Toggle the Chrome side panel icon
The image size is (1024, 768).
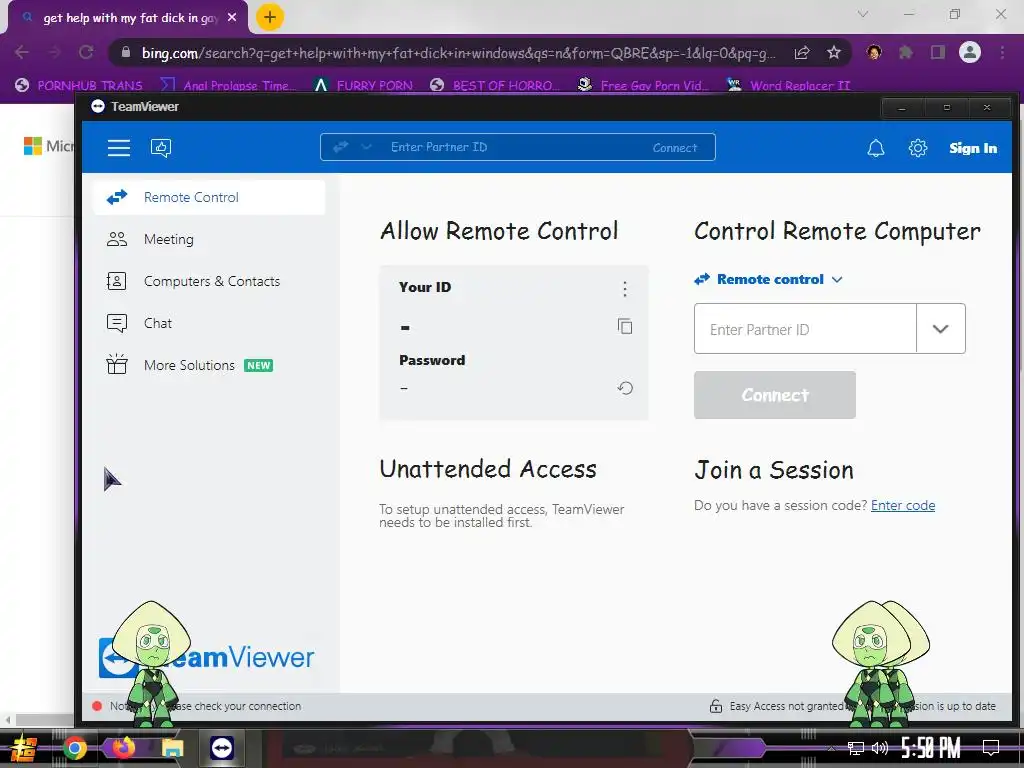[938, 52]
